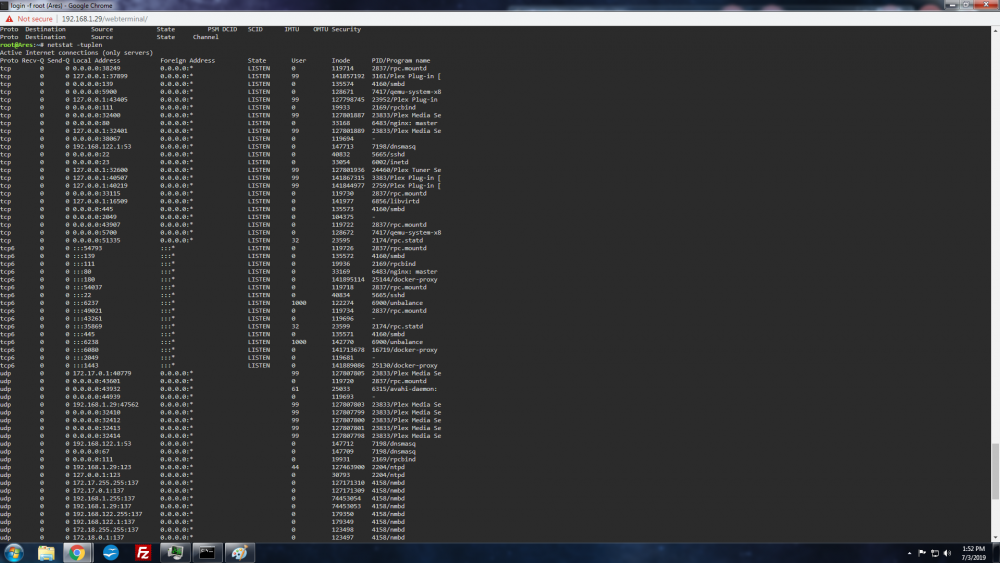The width and height of the screenshot is (1000, 563).
Task: Switch to the Paint taskbar icon
Action: (x=240, y=553)
